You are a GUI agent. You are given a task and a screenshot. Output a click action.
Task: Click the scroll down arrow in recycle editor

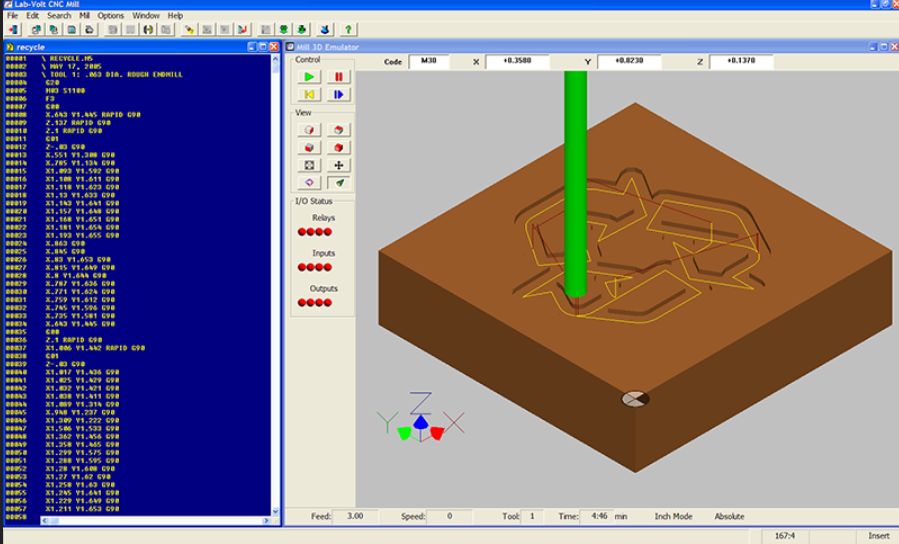coord(276,512)
